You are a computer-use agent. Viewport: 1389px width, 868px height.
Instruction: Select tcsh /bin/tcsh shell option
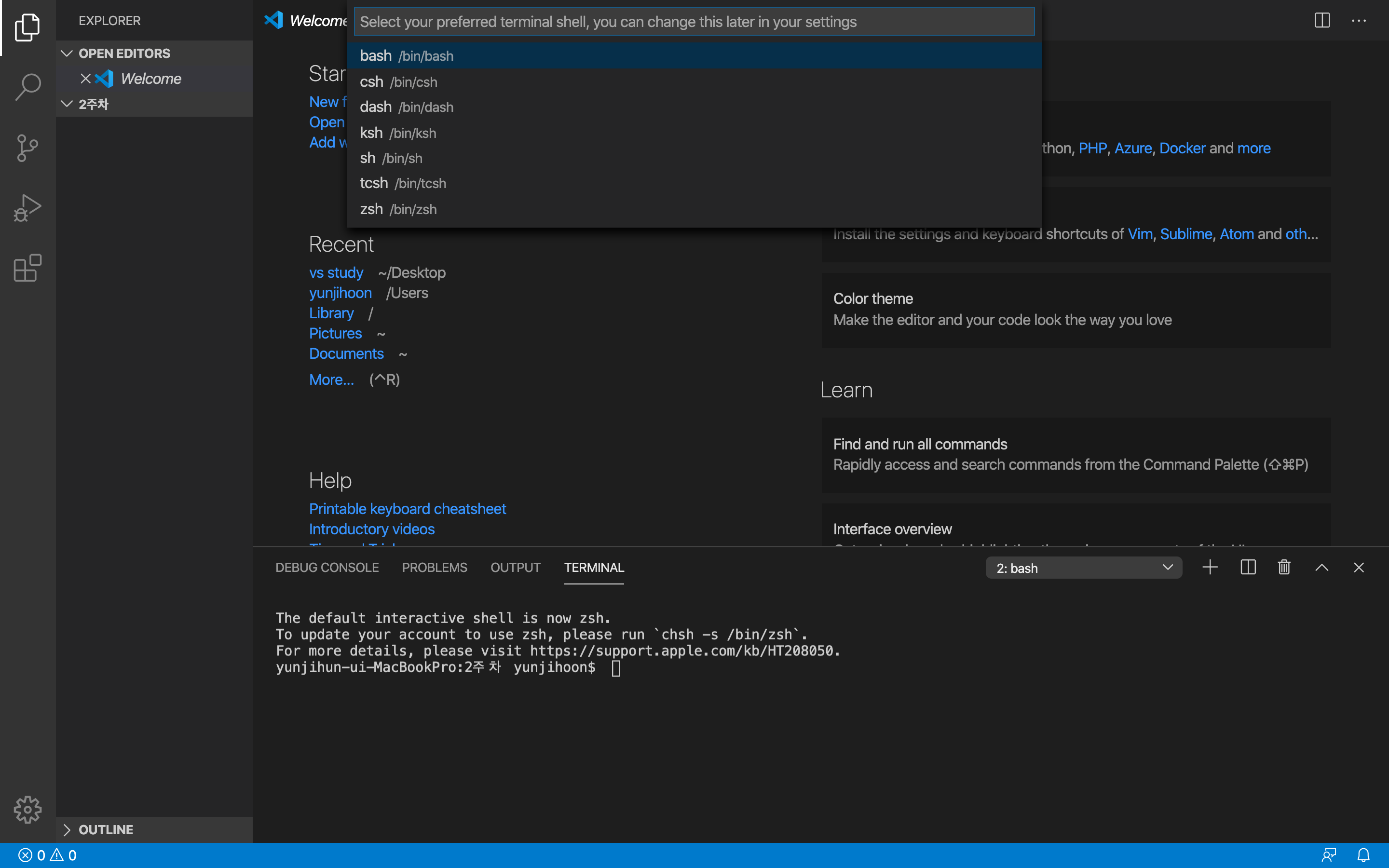[x=694, y=183]
